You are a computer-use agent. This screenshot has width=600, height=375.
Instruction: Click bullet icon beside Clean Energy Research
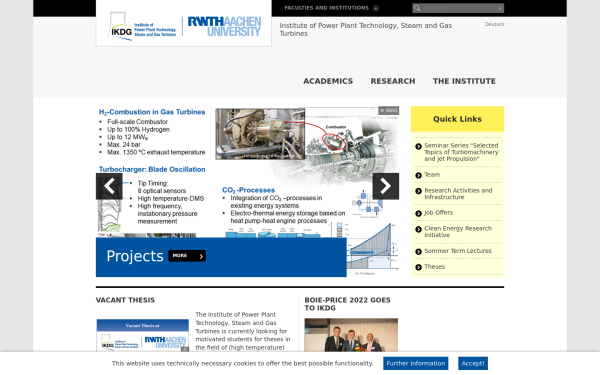point(418,229)
